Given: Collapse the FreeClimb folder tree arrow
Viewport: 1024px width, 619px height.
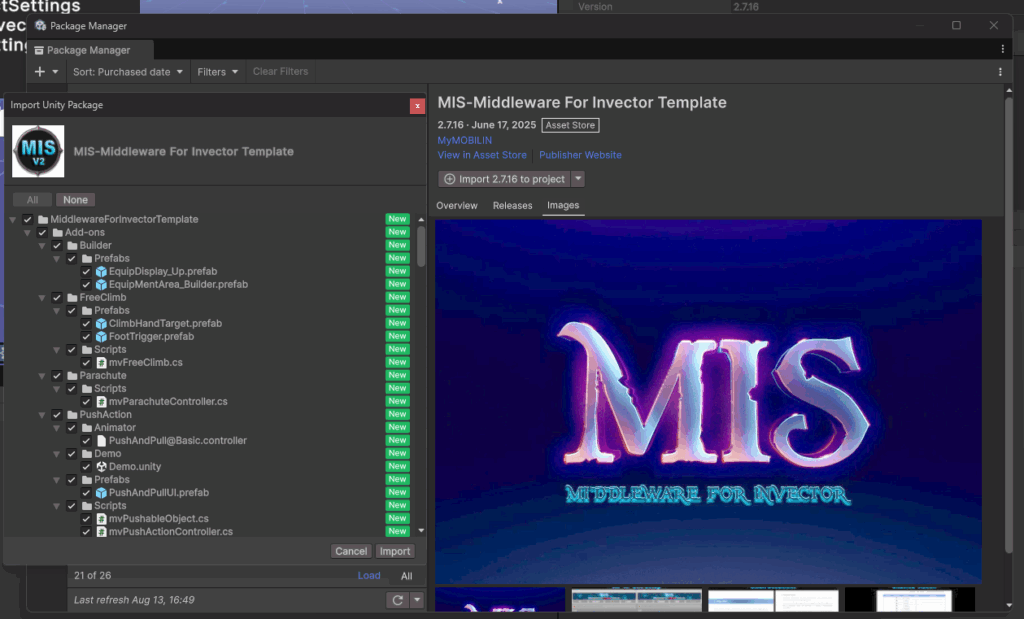Looking at the screenshot, I should pos(43,298).
